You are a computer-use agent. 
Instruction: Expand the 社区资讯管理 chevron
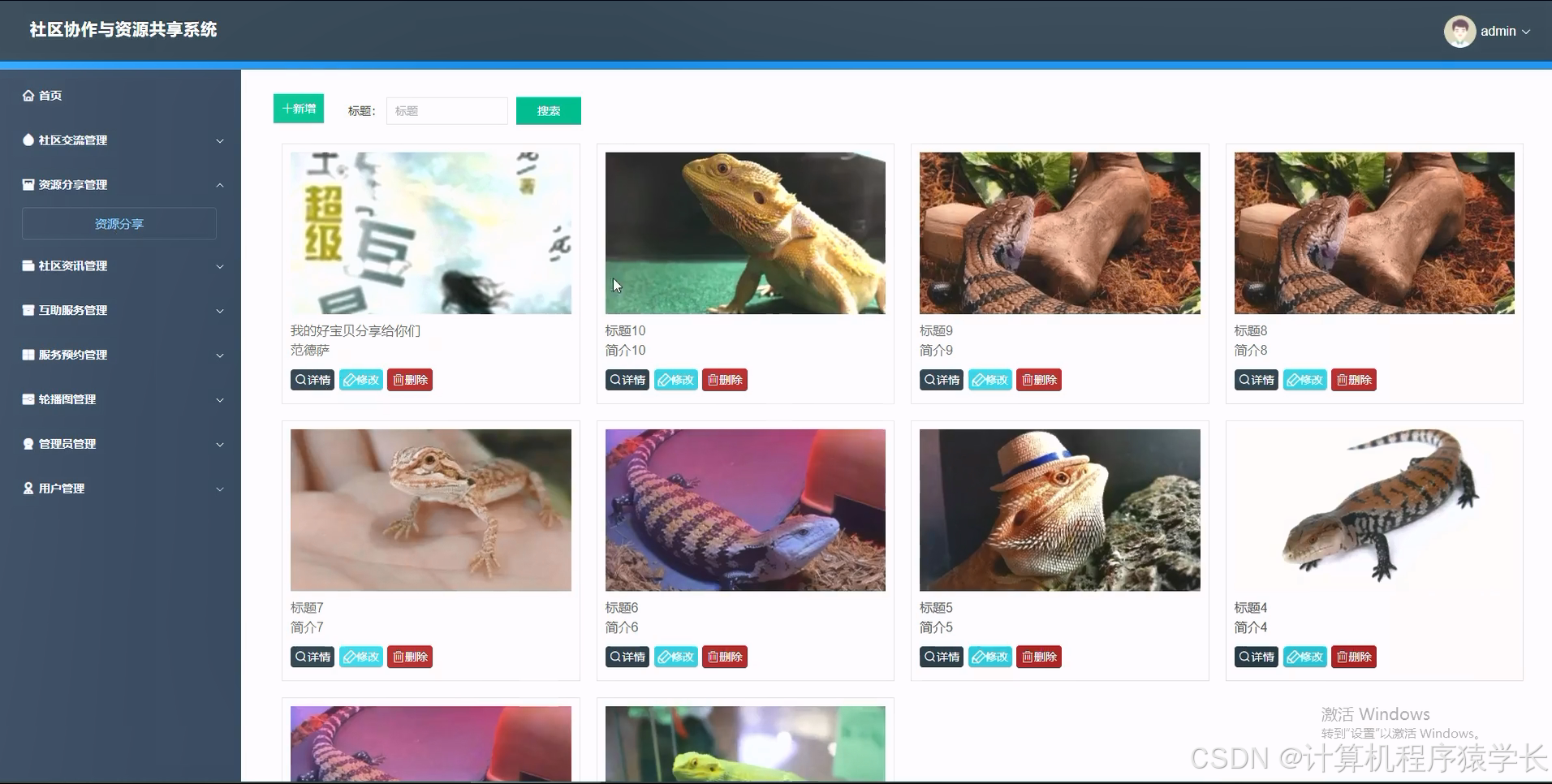pyautogui.click(x=220, y=267)
